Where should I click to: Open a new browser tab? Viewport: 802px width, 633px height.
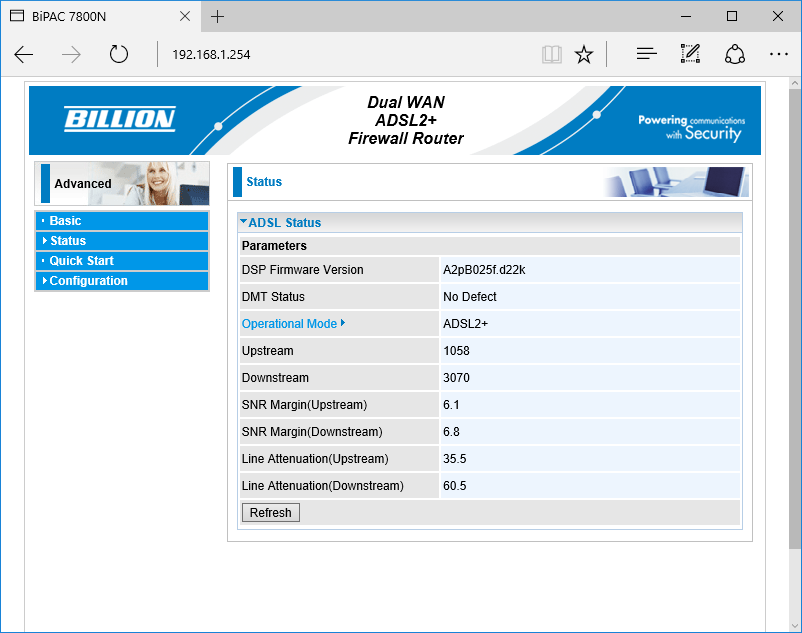[217, 16]
